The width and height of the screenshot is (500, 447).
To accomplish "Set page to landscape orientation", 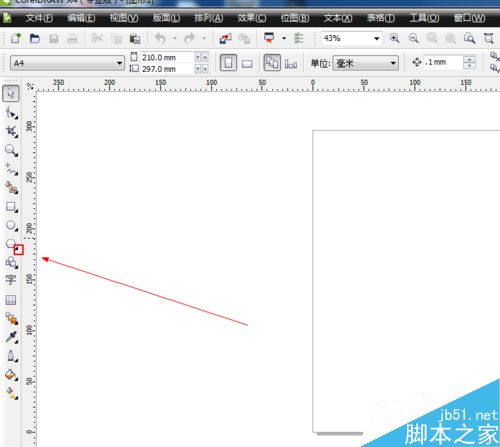I will coord(247,63).
